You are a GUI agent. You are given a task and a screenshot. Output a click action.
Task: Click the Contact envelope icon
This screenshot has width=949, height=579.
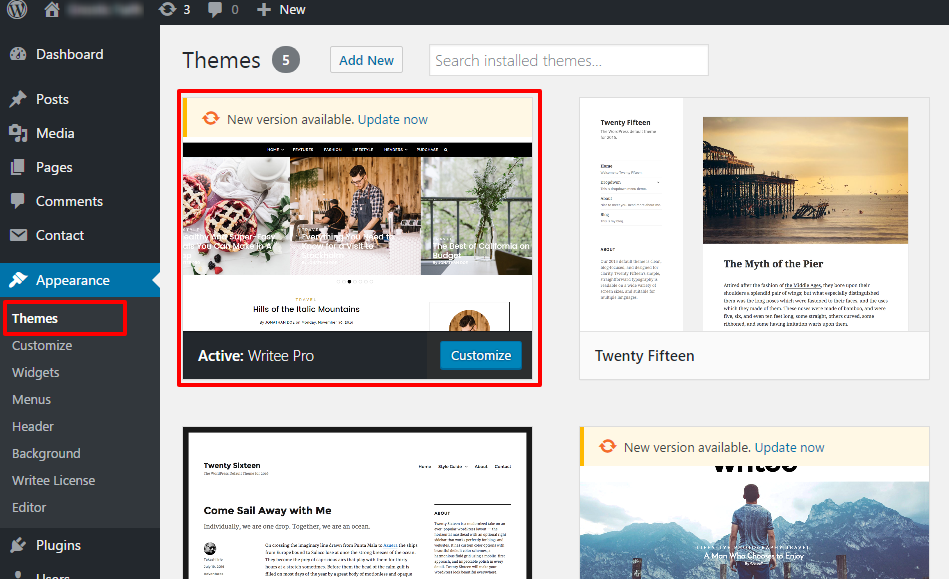coord(18,235)
